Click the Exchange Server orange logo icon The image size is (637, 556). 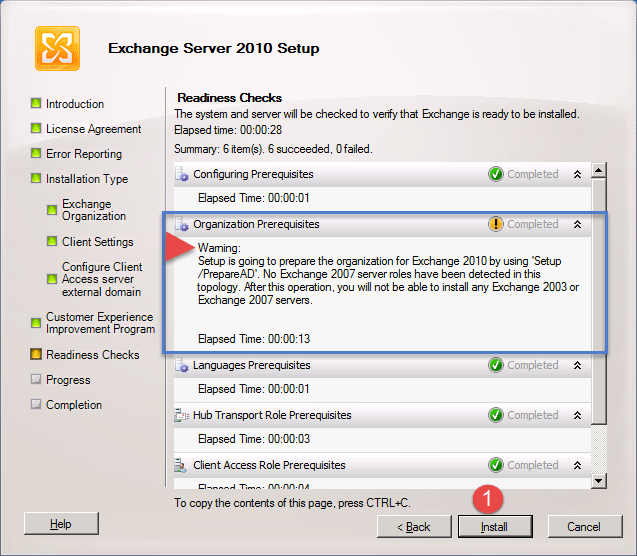tap(57, 49)
